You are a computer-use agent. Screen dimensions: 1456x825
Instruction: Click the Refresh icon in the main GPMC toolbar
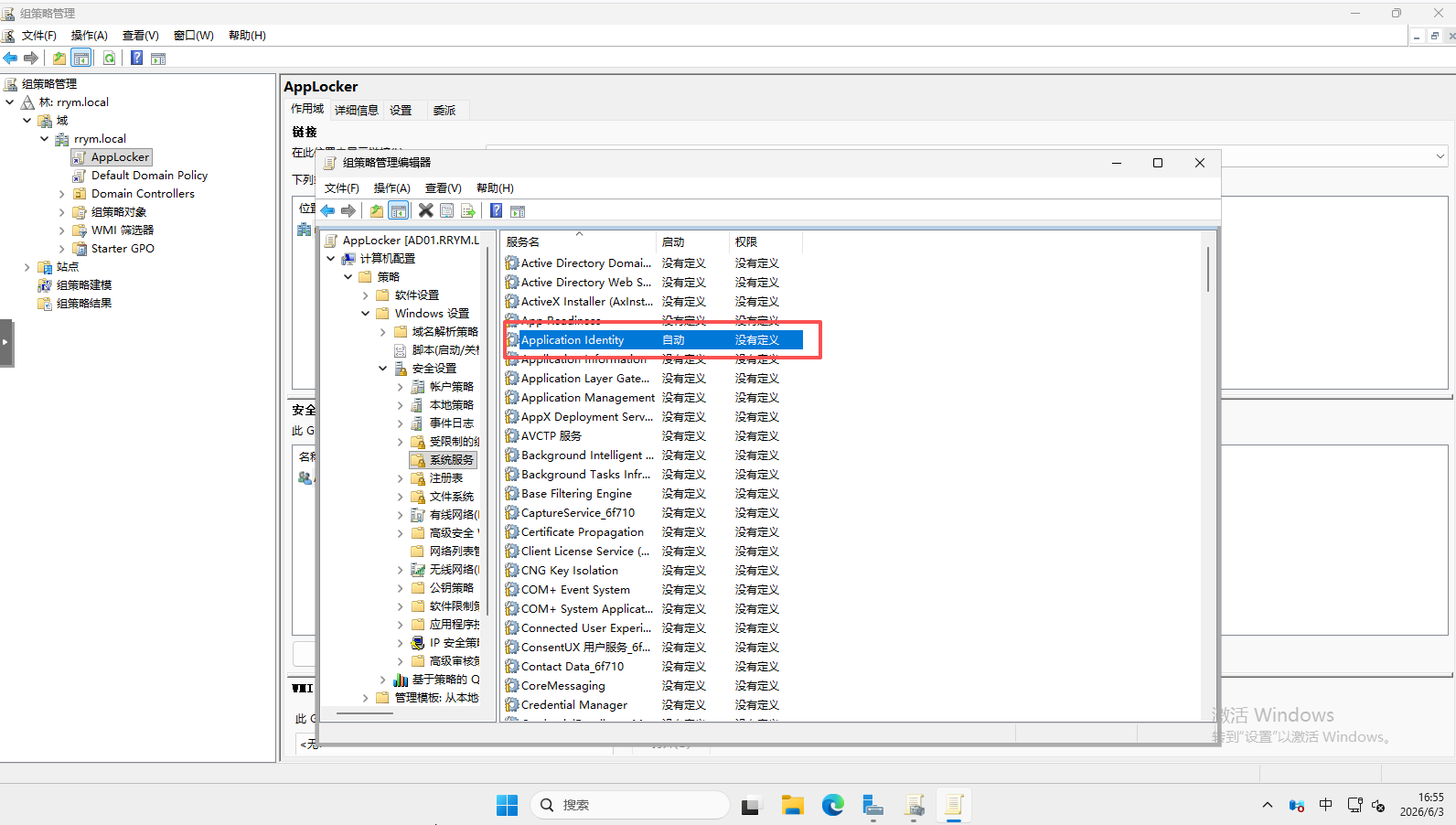(x=110, y=59)
